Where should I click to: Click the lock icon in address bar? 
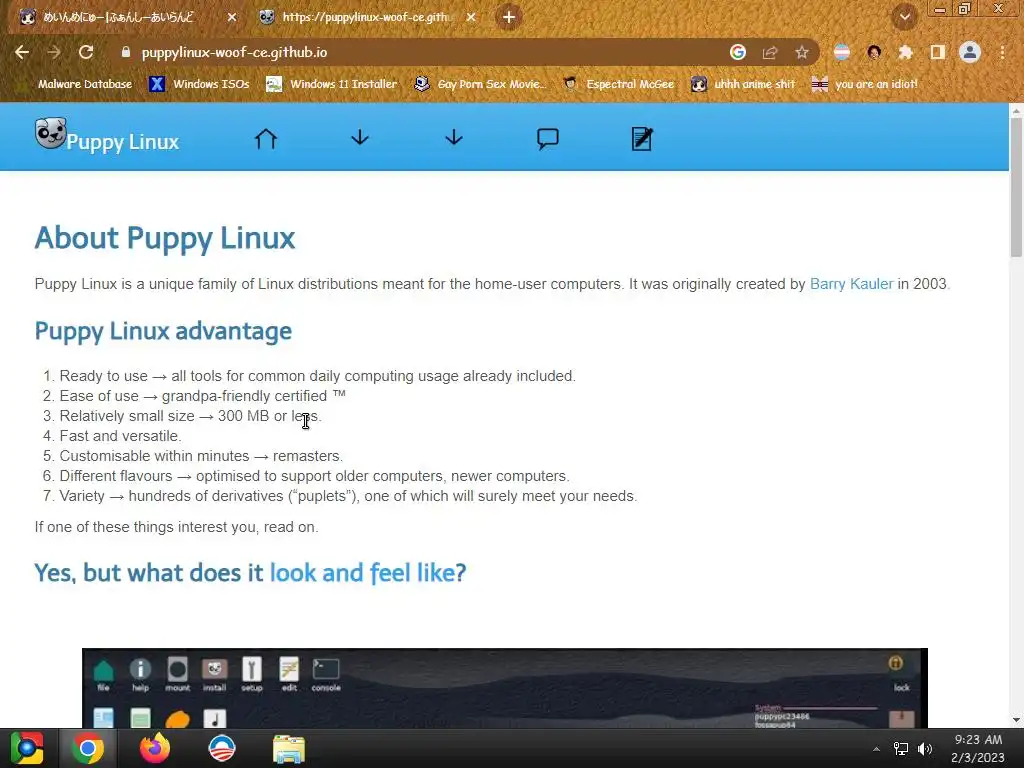[125, 52]
